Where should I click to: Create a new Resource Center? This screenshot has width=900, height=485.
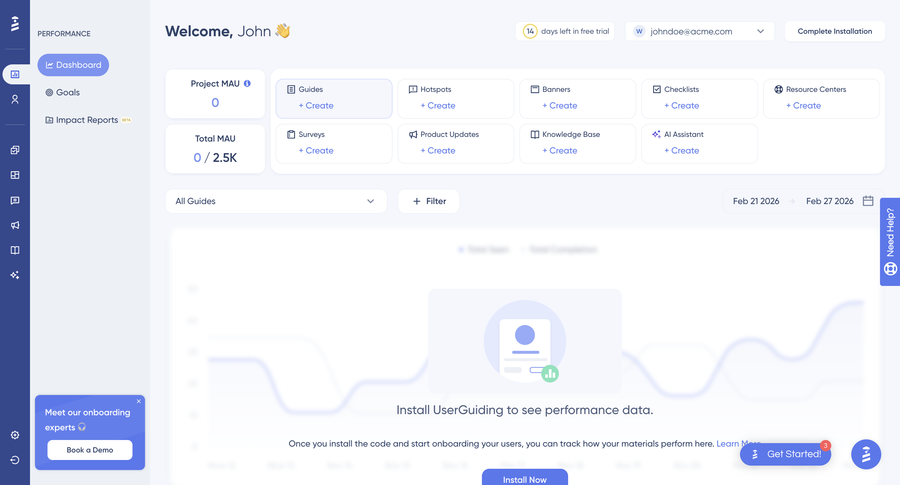[804, 106]
